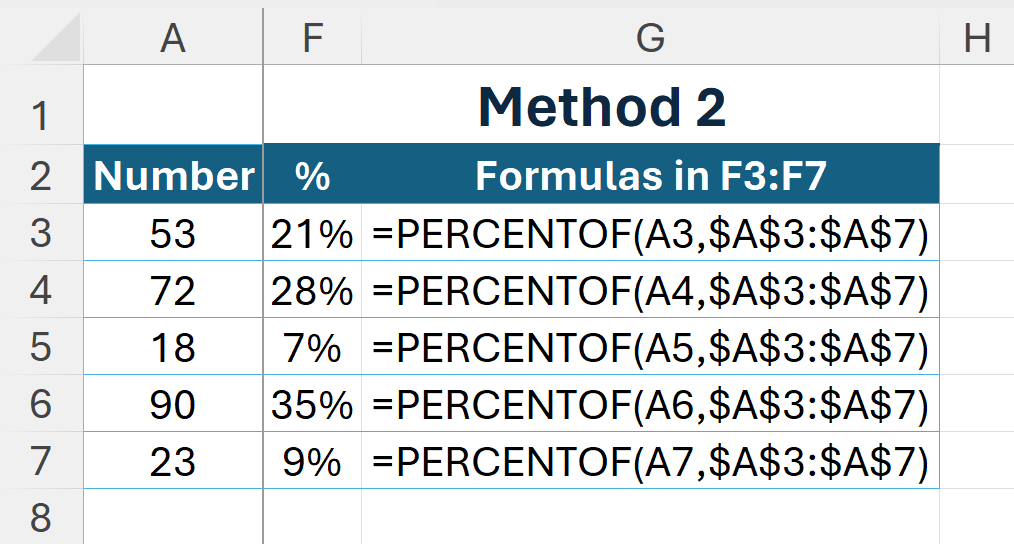Select the cell containing 90

[173, 403]
